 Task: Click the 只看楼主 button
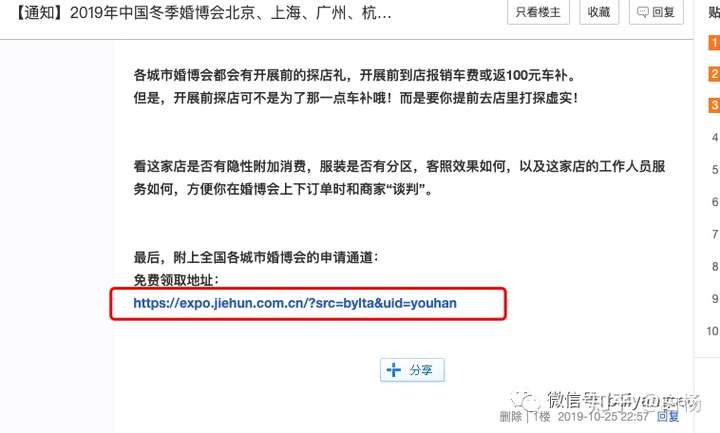(538, 11)
